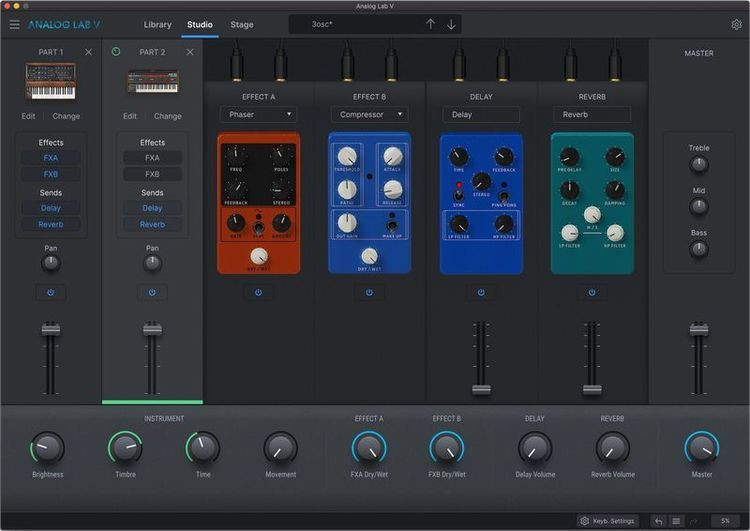Open the hamburger main menu
The image size is (750, 531).
(14, 24)
